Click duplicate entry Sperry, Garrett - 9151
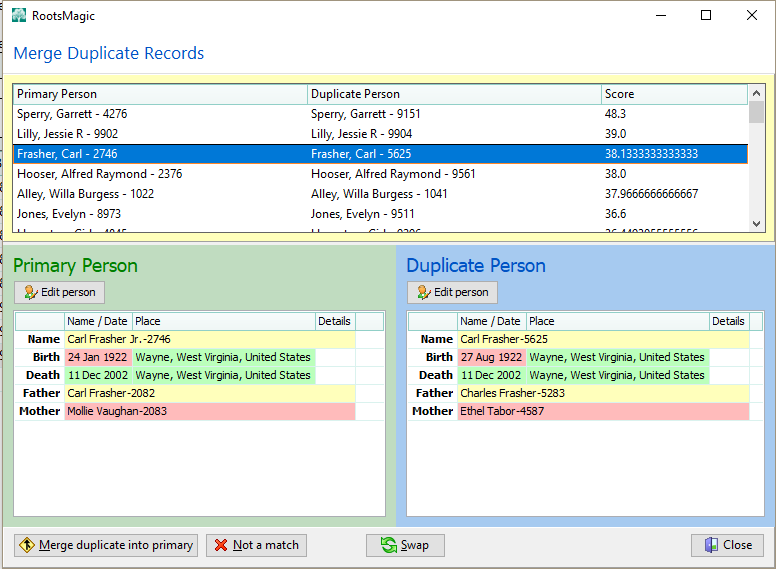The width and height of the screenshot is (776, 569). pos(366,114)
